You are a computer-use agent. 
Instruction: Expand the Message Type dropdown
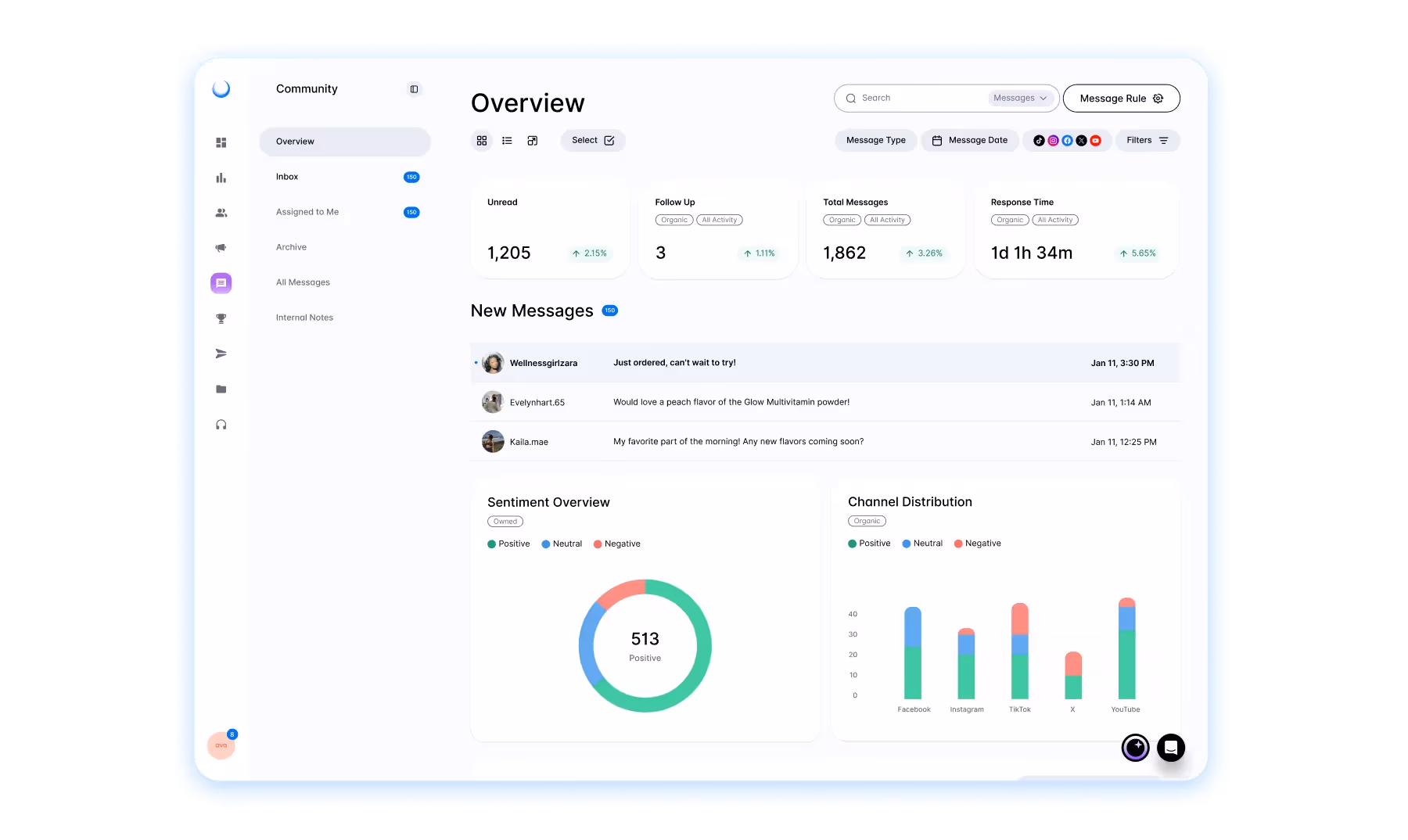coord(875,140)
